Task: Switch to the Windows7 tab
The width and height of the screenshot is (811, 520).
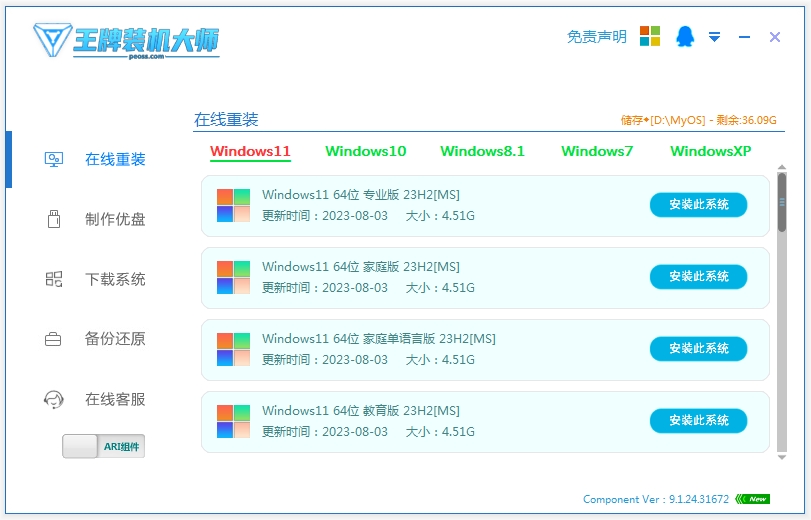Action: pos(597,151)
